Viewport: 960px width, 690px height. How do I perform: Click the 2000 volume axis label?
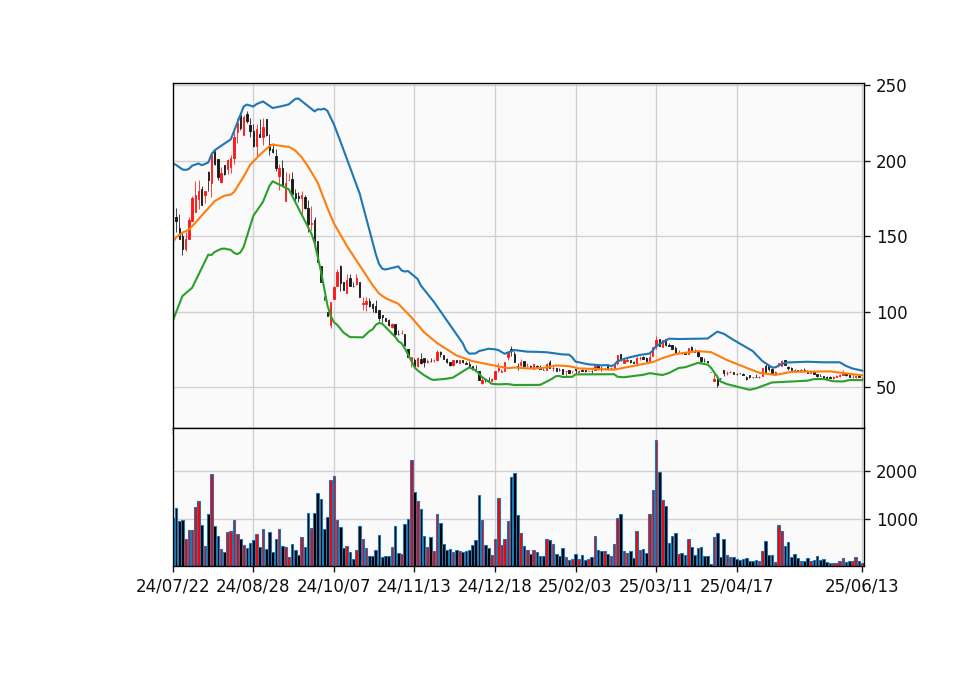point(896,472)
